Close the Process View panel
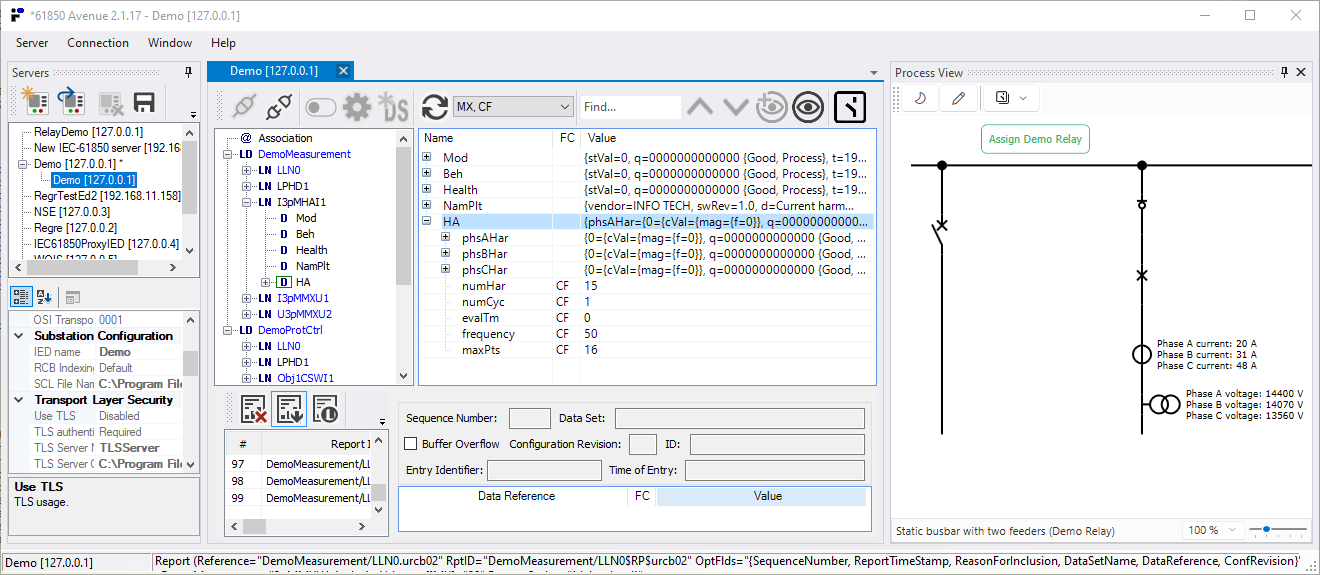Viewport: 1320px width, 575px height. [x=1301, y=72]
